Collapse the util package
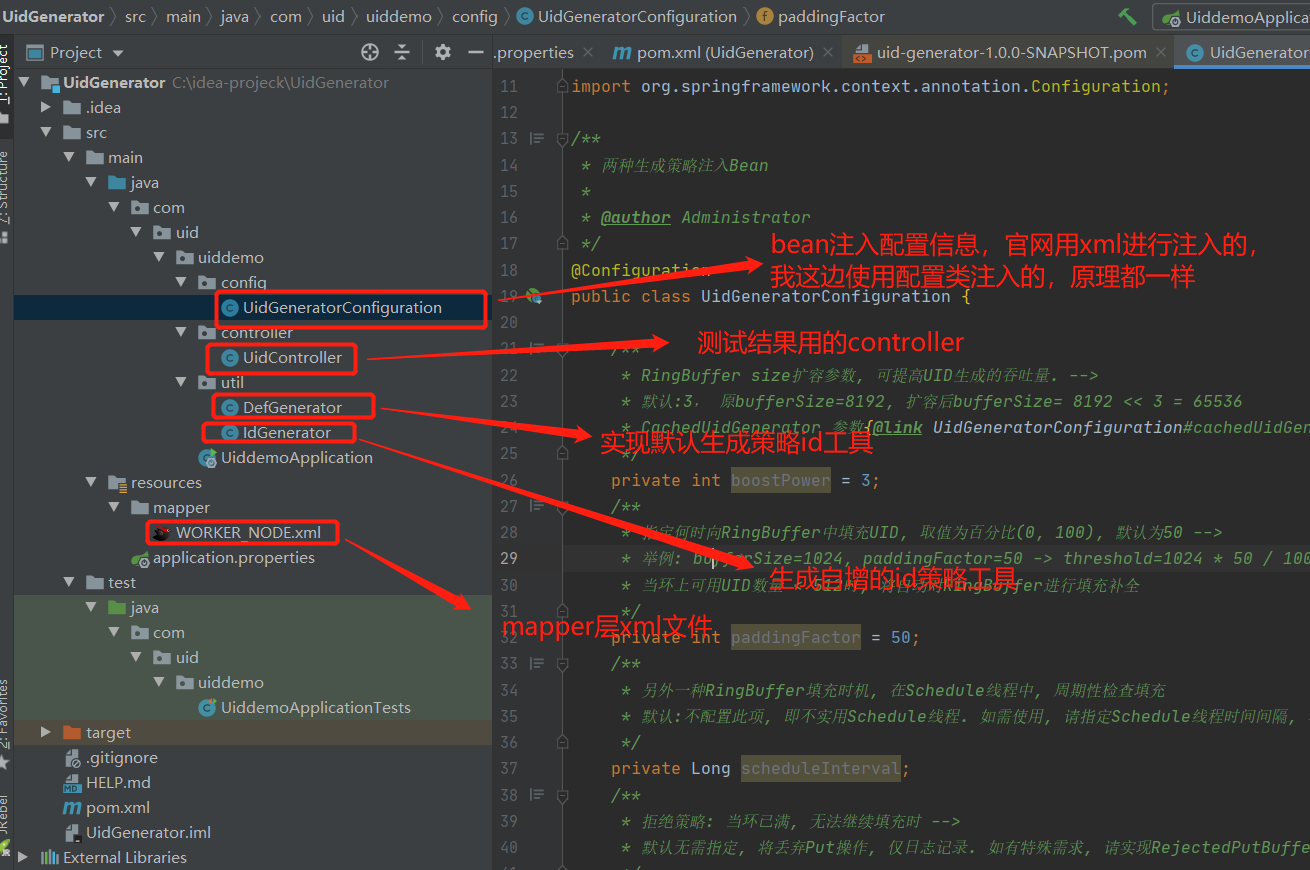1310x870 pixels. pos(181,382)
